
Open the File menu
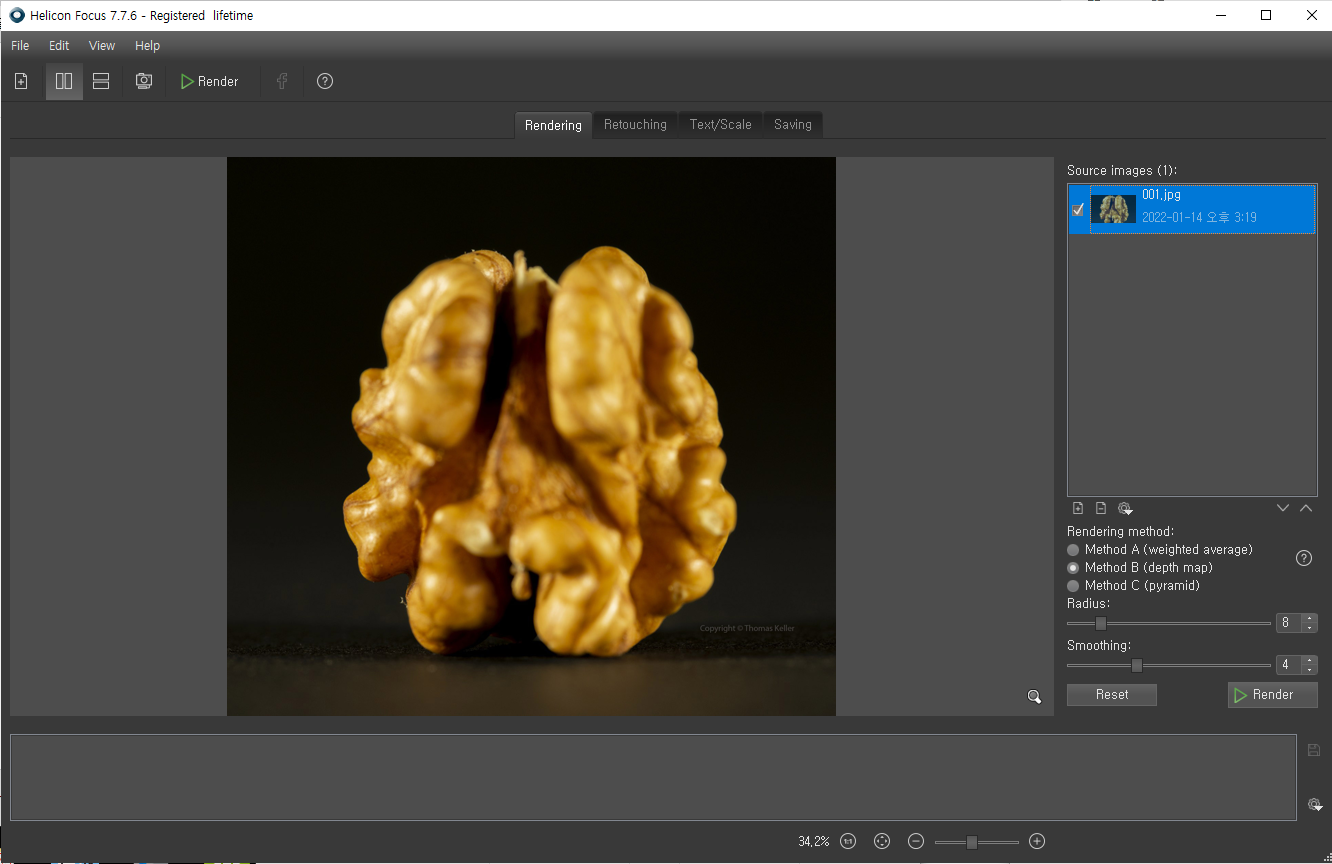coord(20,45)
